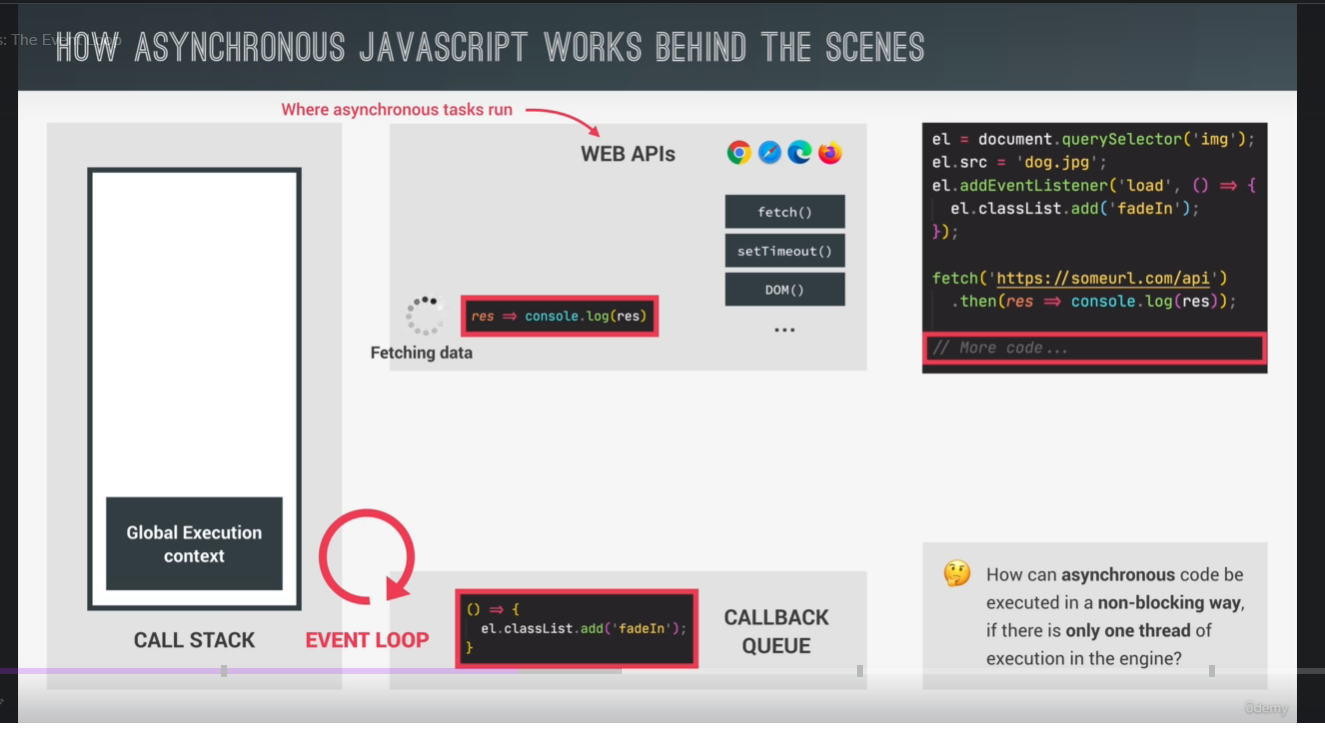This screenshot has width=1325, height=737.
Task: Jump to first chapter marker on timeline
Action: tap(224, 671)
